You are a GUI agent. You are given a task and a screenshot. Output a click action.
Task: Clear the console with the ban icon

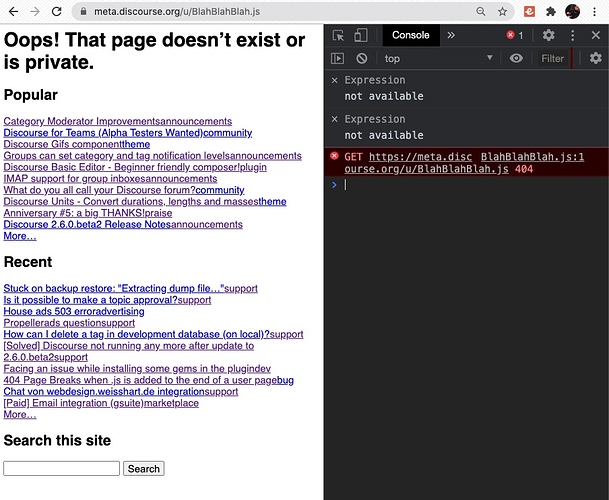tap(362, 59)
